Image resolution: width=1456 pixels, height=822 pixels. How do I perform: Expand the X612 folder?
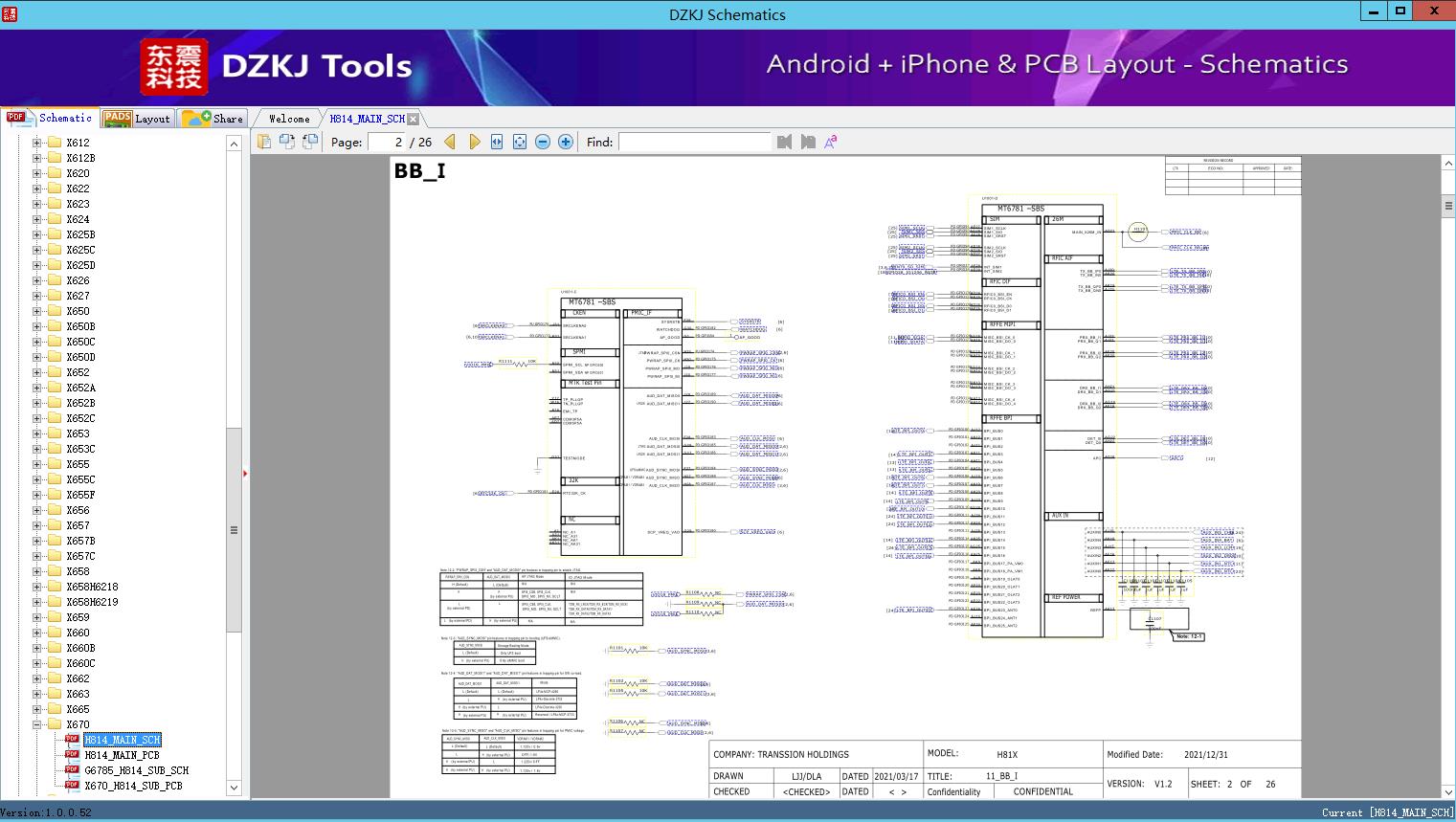37,143
